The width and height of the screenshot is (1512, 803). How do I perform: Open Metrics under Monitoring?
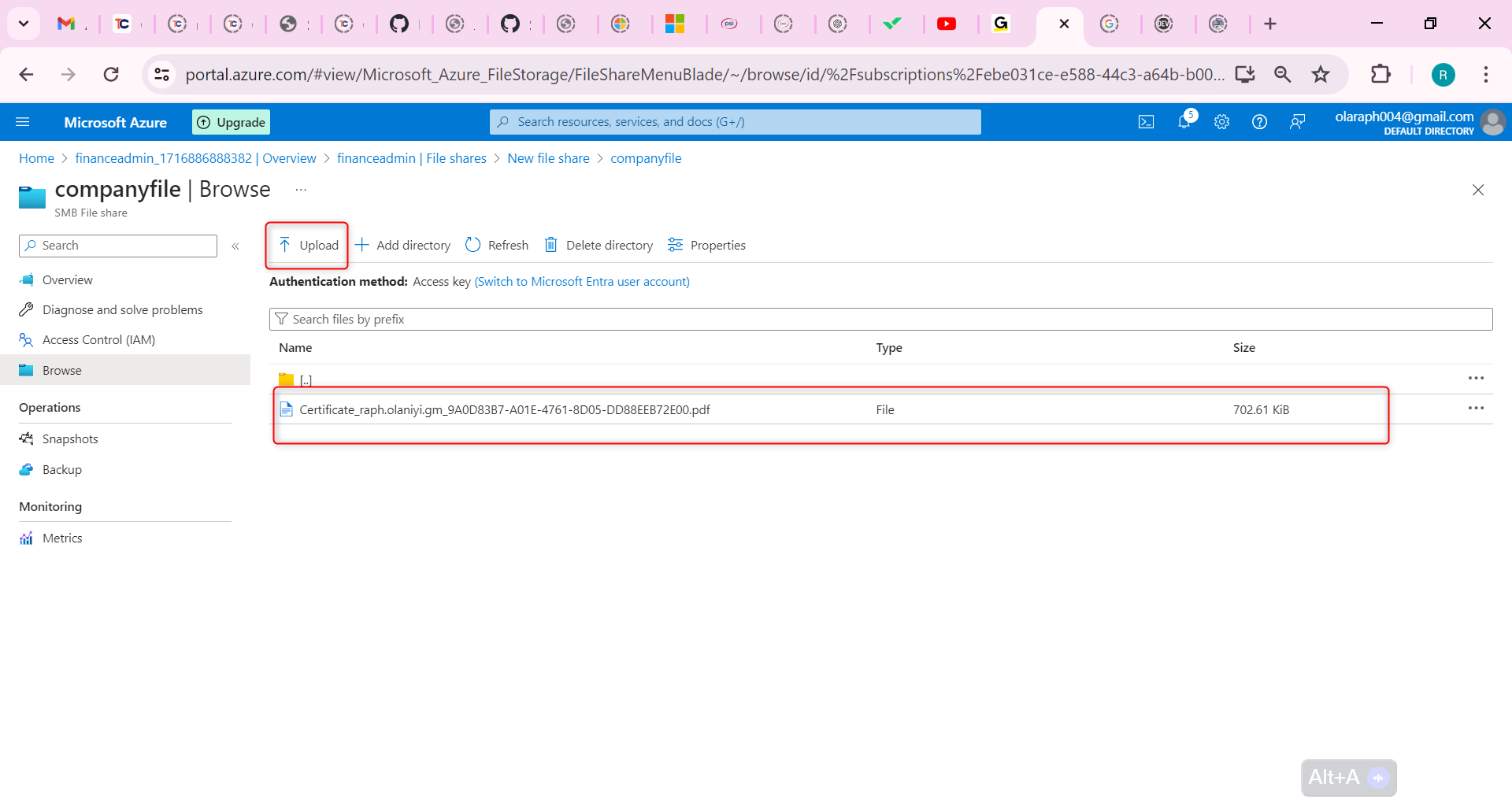click(62, 538)
